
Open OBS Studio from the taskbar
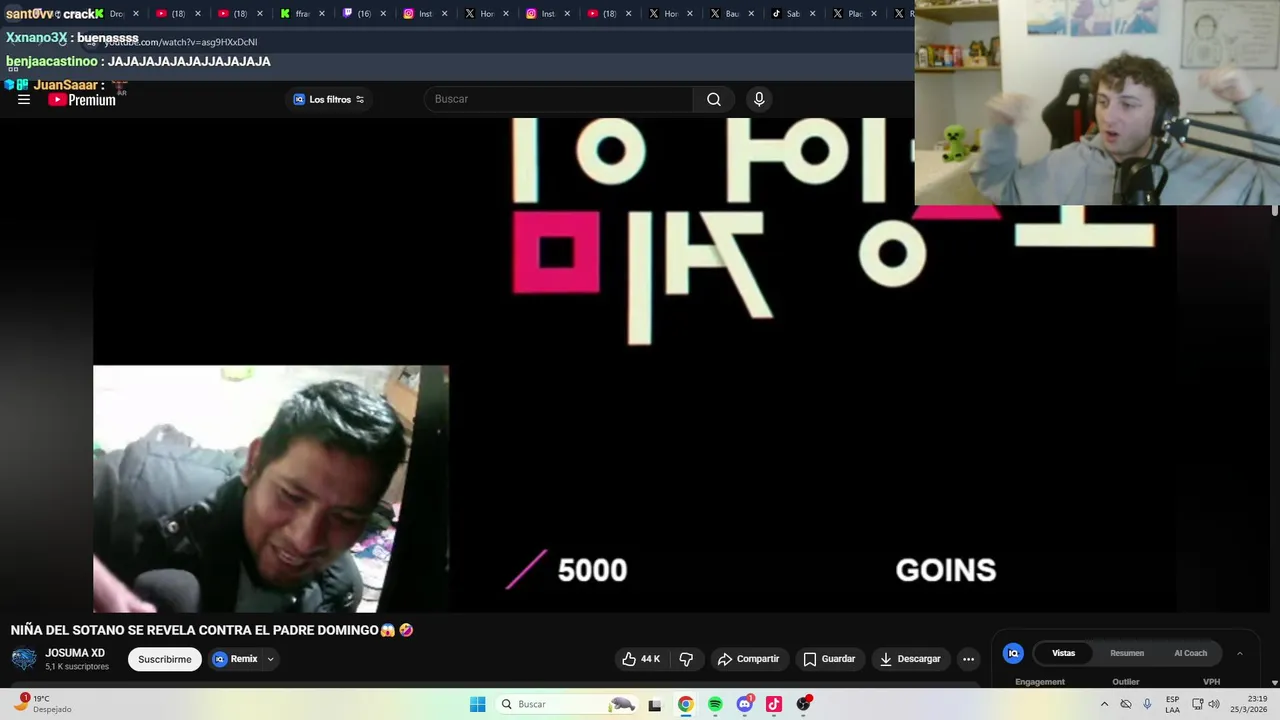(x=804, y=704)
